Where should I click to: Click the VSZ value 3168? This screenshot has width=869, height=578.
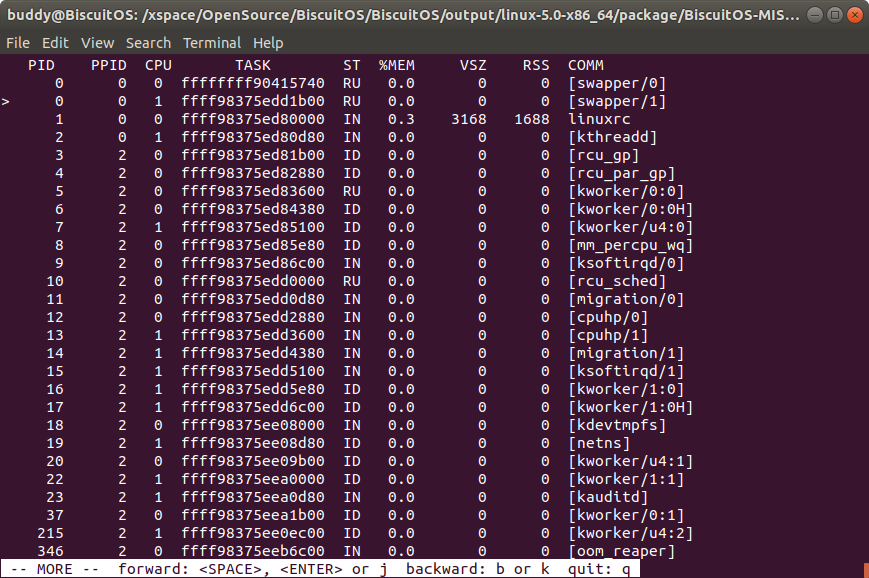[468, 119]
